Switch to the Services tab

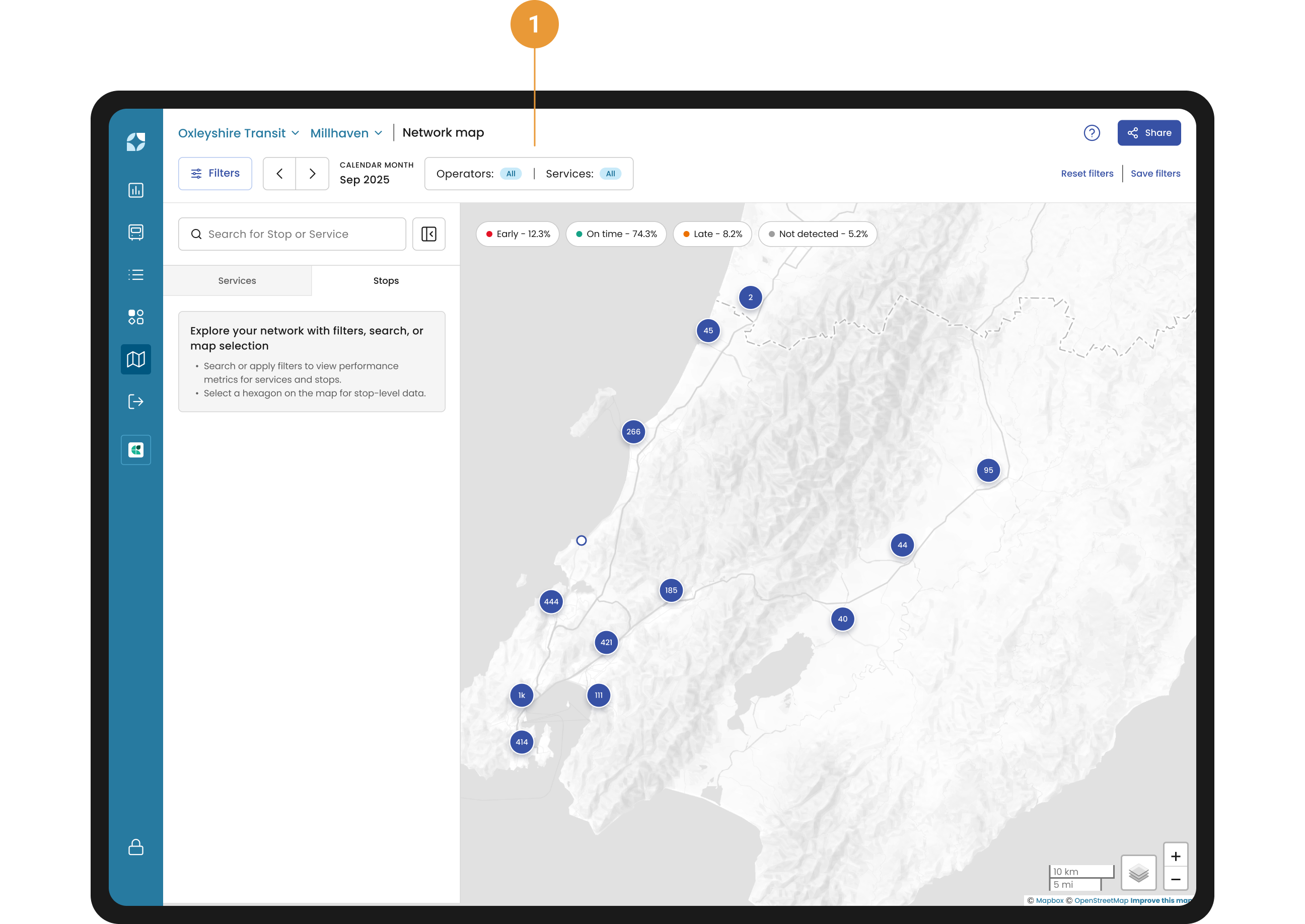pos(237,280)
